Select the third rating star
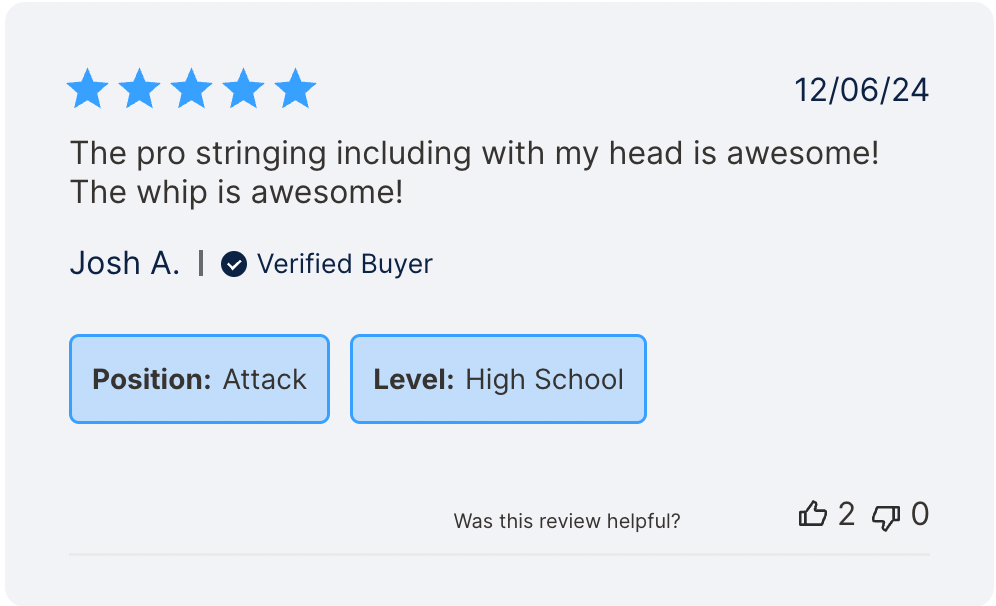Screen dimensions: 996x606 (191, 89)
